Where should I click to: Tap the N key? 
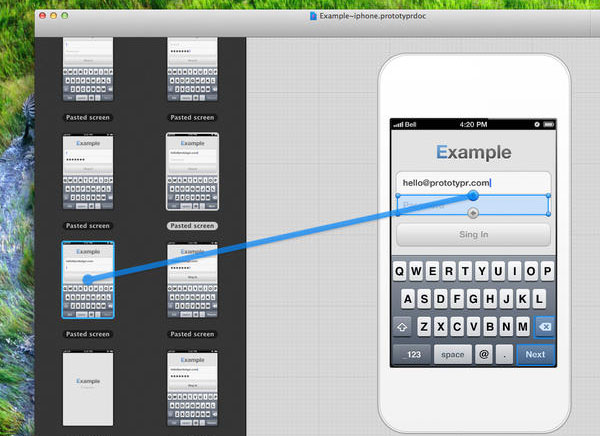click(506, 327)
